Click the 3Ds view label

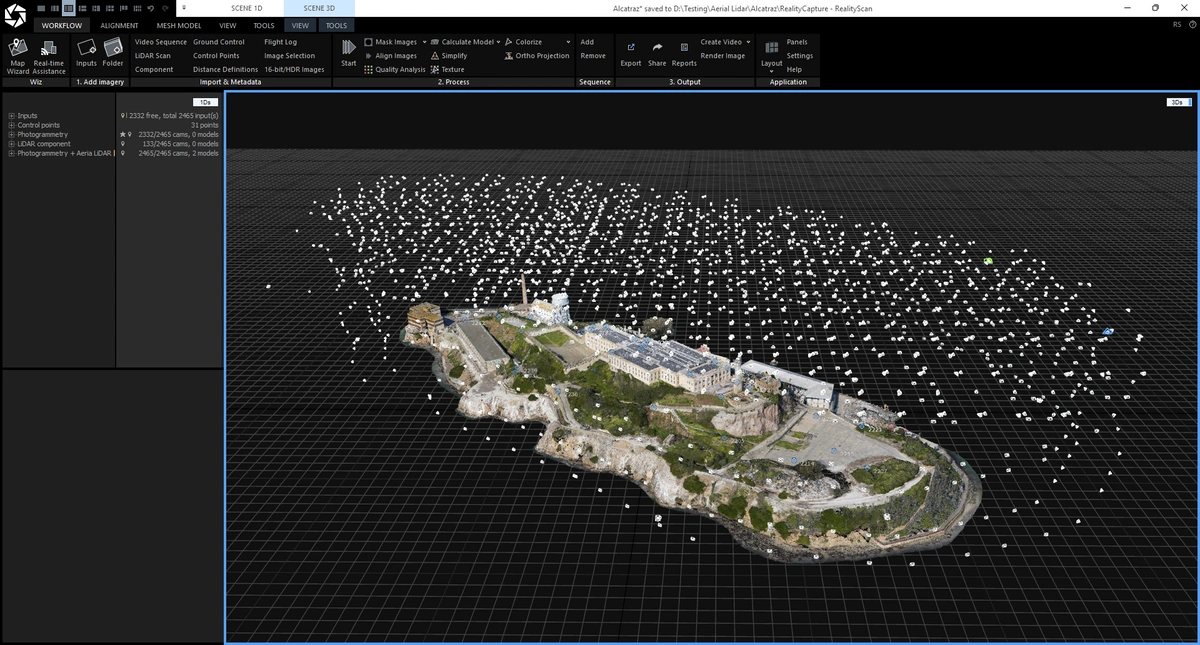[1178, 102]
